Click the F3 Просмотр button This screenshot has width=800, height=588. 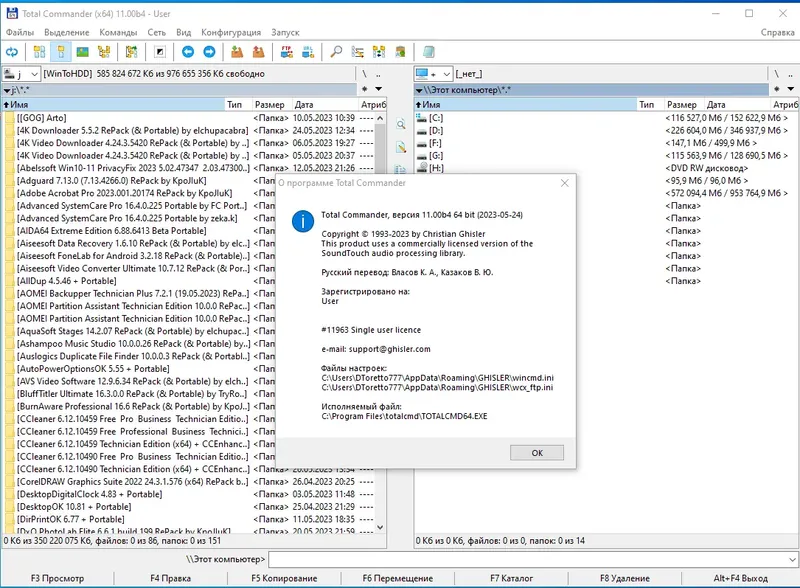tap(57, 578)
